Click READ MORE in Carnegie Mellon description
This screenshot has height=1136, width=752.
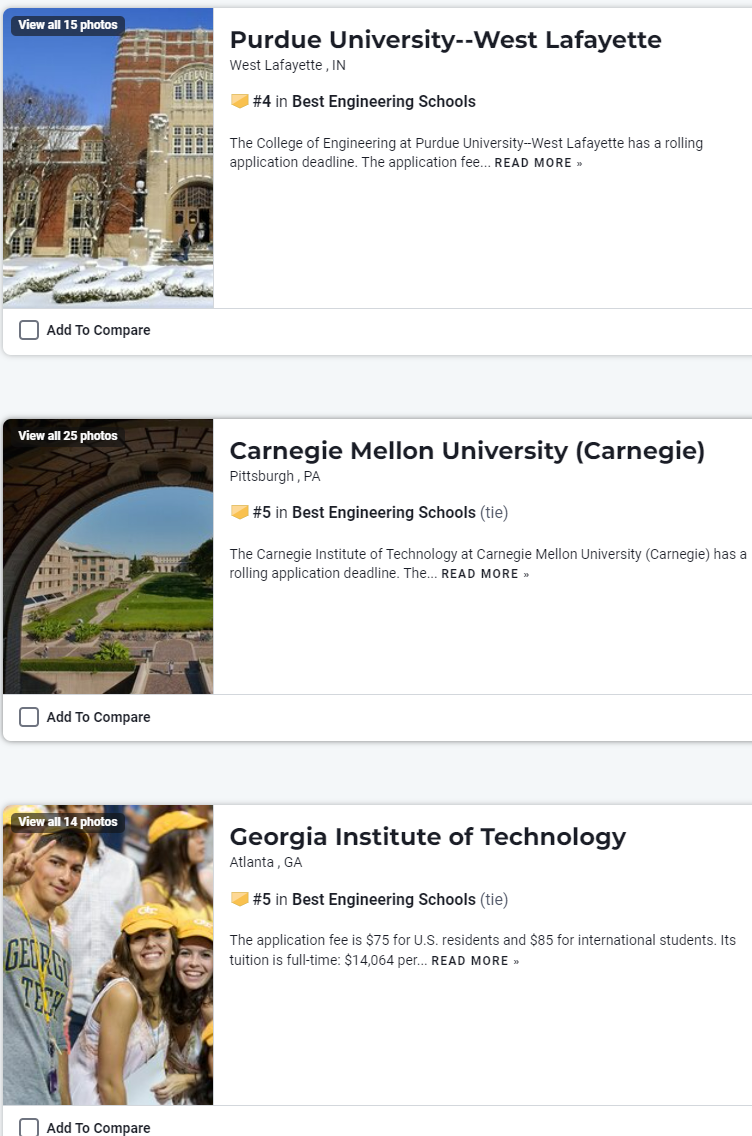coord(485,574)
